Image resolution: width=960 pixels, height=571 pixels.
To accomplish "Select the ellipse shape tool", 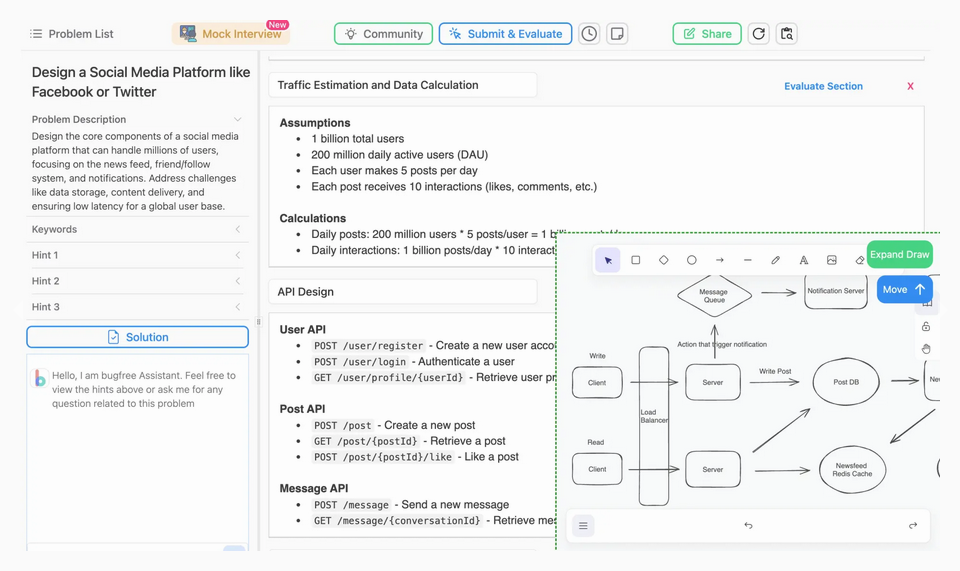I will (691, 260).
